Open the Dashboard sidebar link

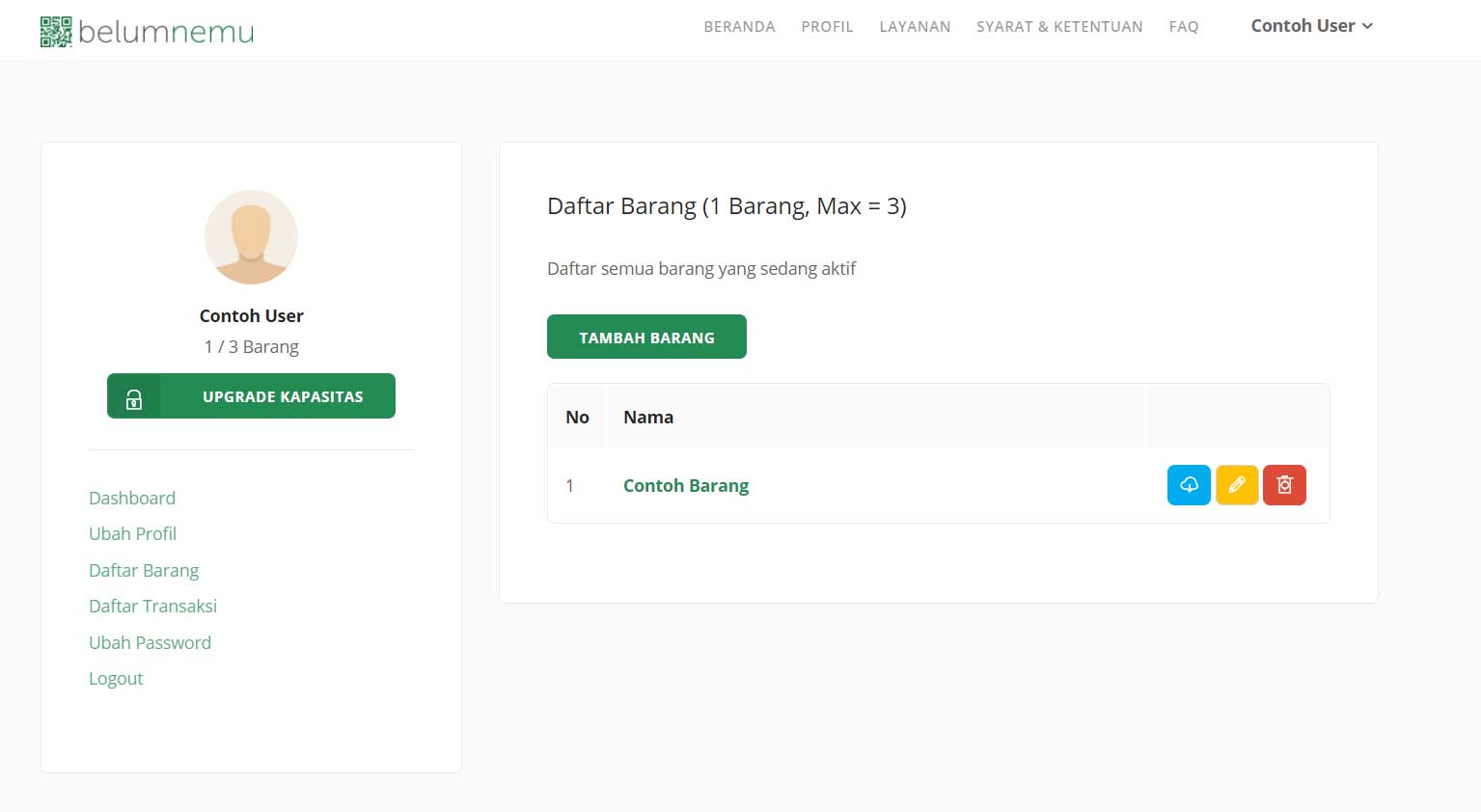pos(132,498)
